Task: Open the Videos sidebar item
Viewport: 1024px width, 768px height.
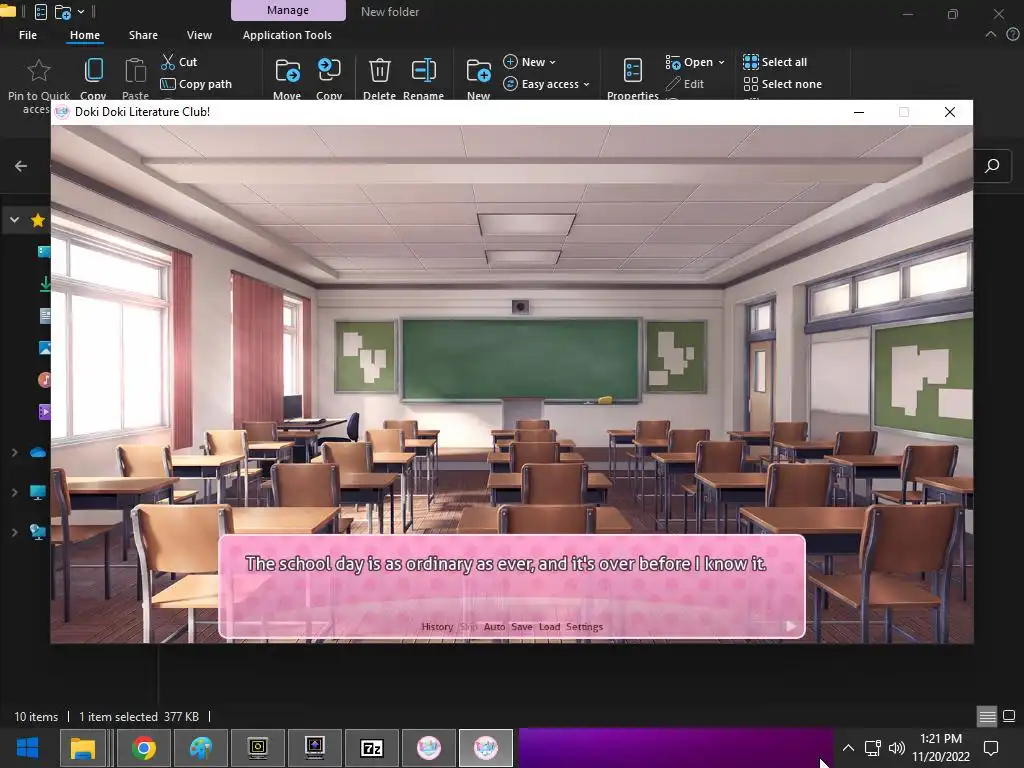Action: tap(44, 411)
